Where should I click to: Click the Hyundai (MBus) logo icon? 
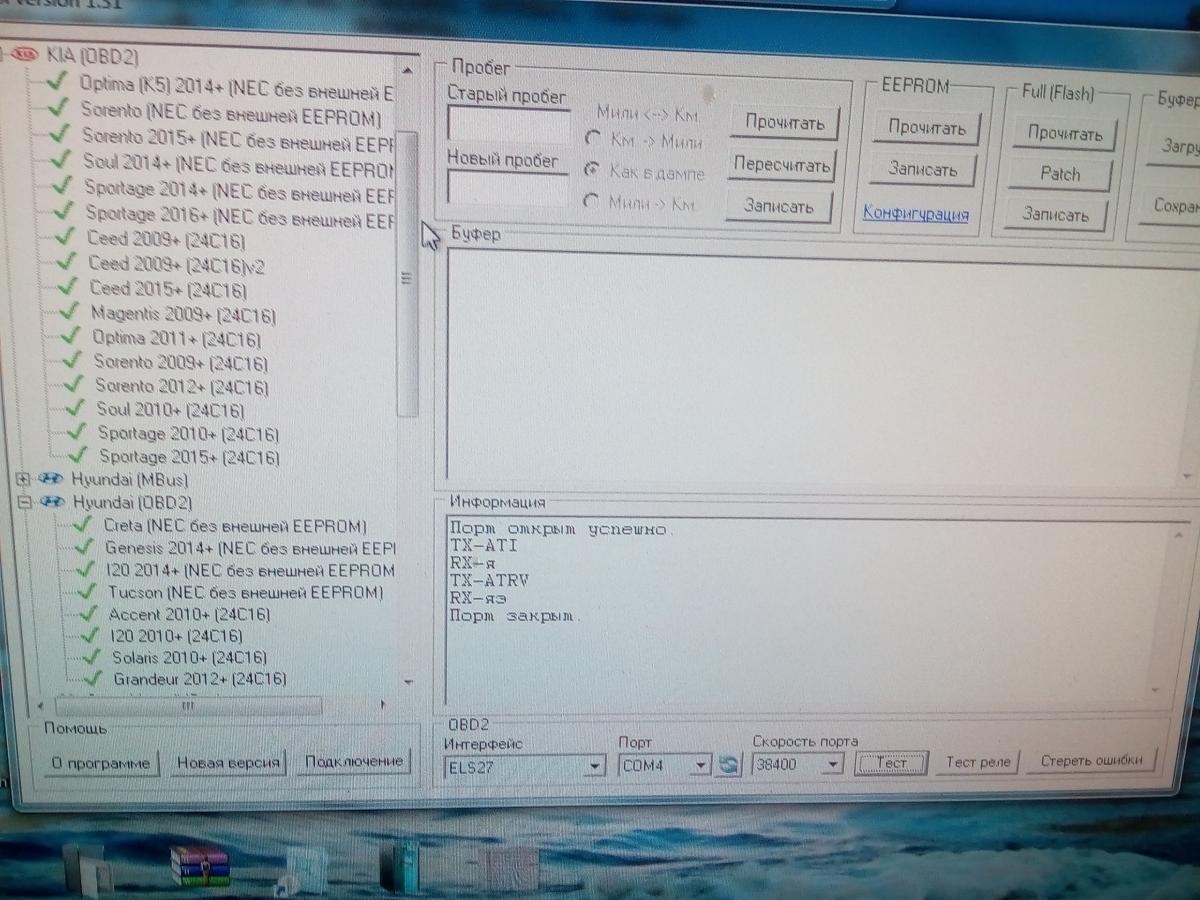[52, 480]
